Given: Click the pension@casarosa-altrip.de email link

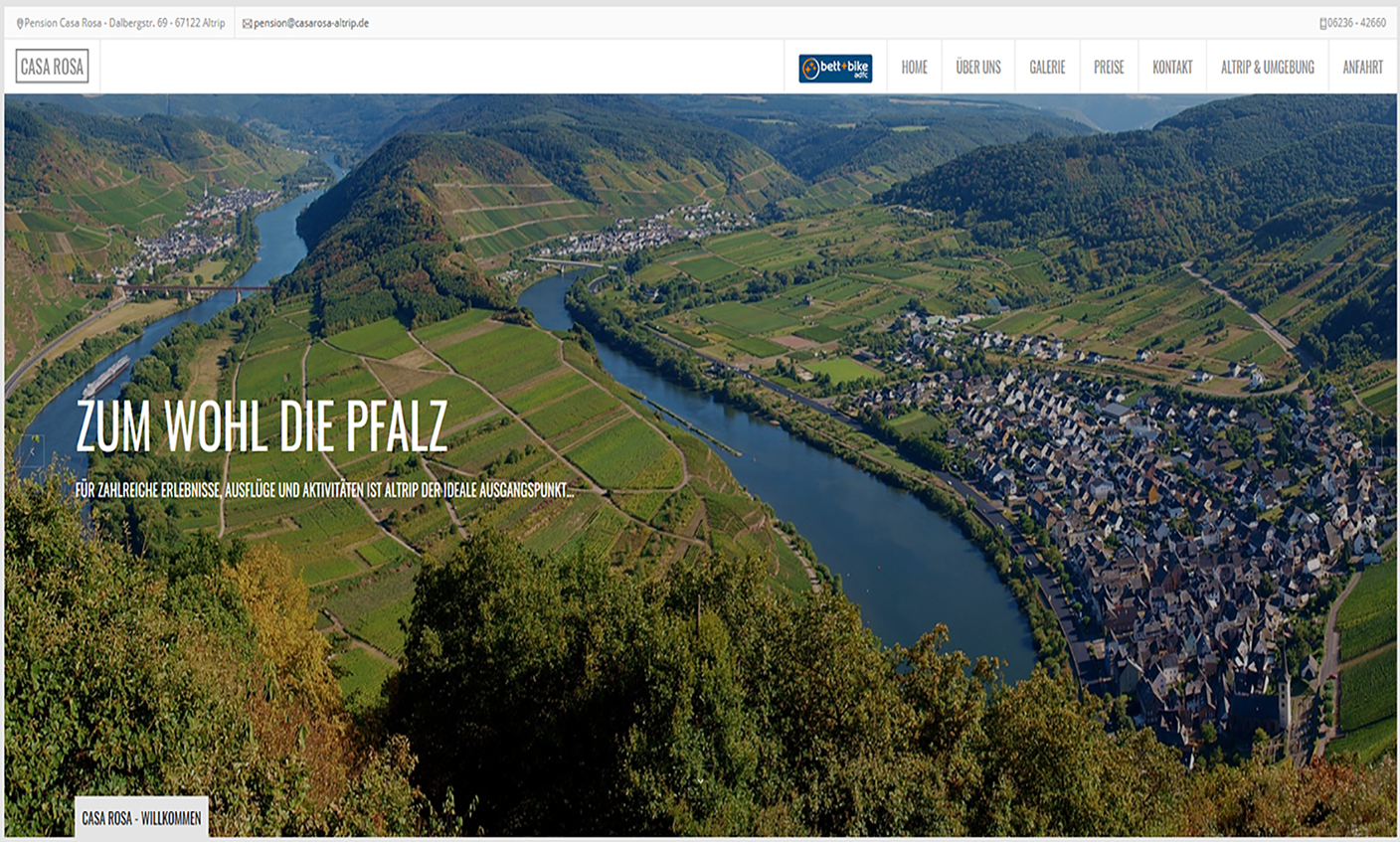Looking at the screenshot, I should 311,23.
